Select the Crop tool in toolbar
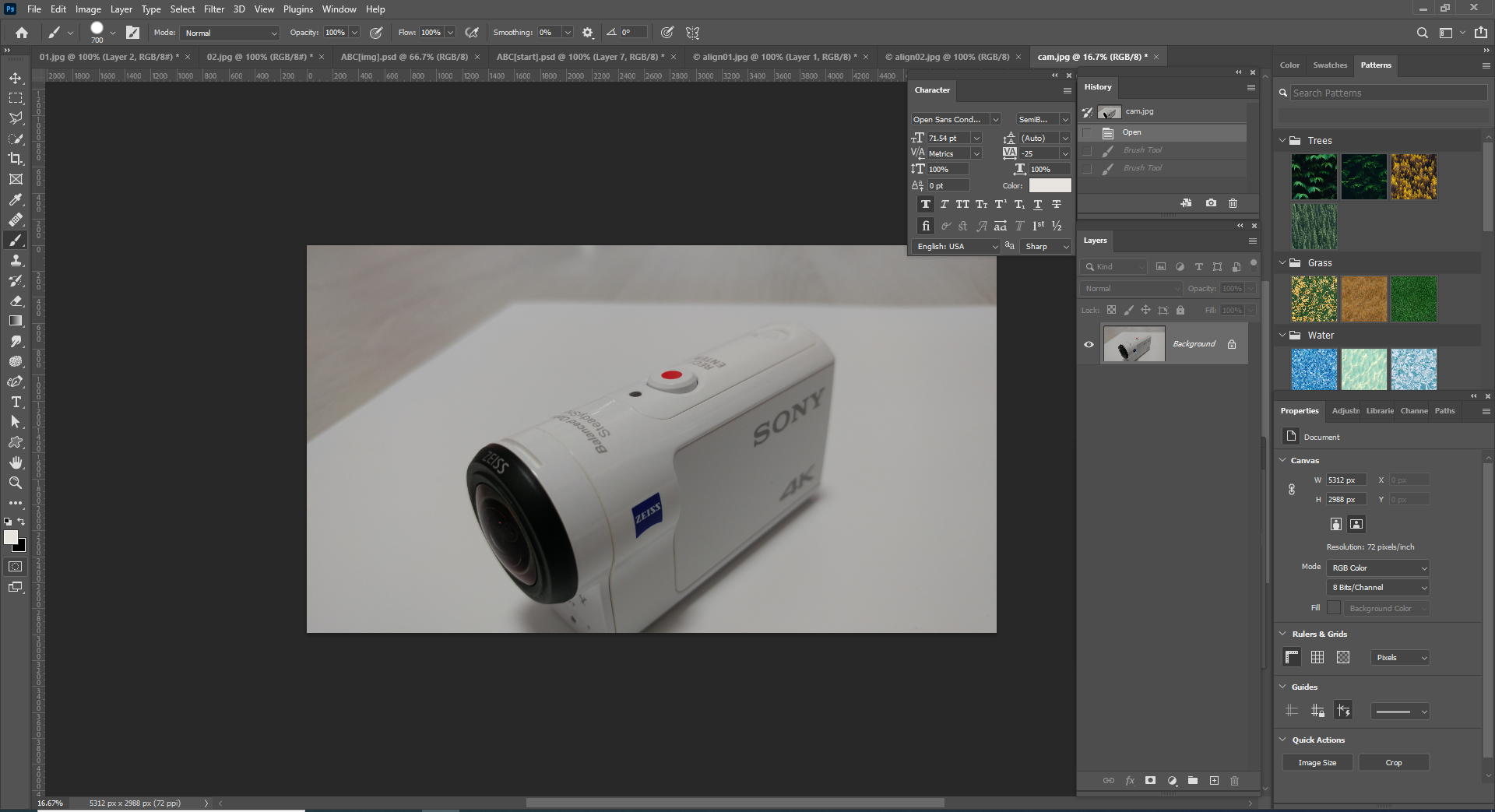 16,159
